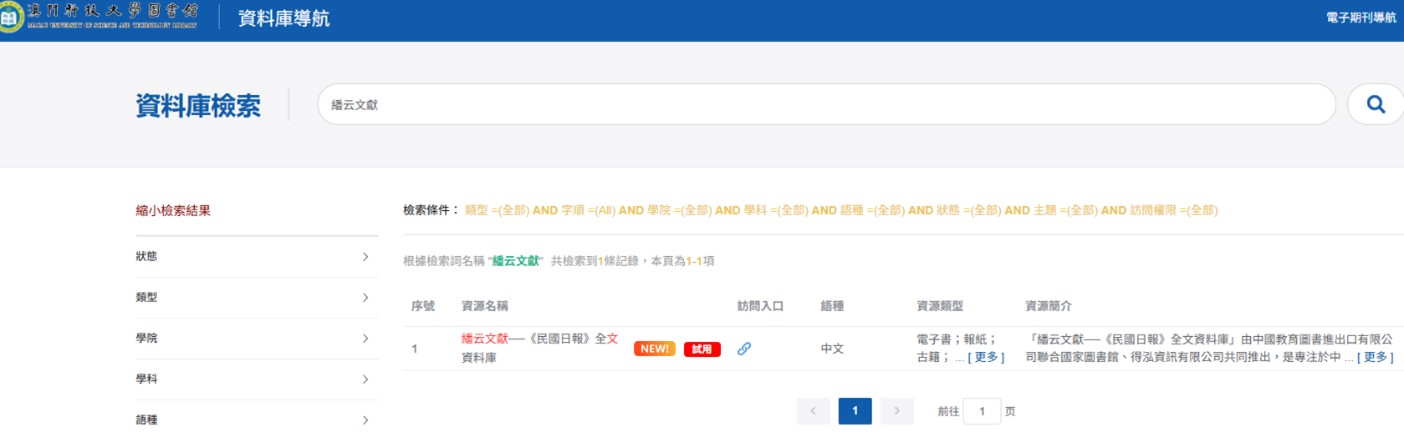1404x437 pixels.
Task: Click the red 試用 badge
Action: pyautogui.click(x=702, y=349)
